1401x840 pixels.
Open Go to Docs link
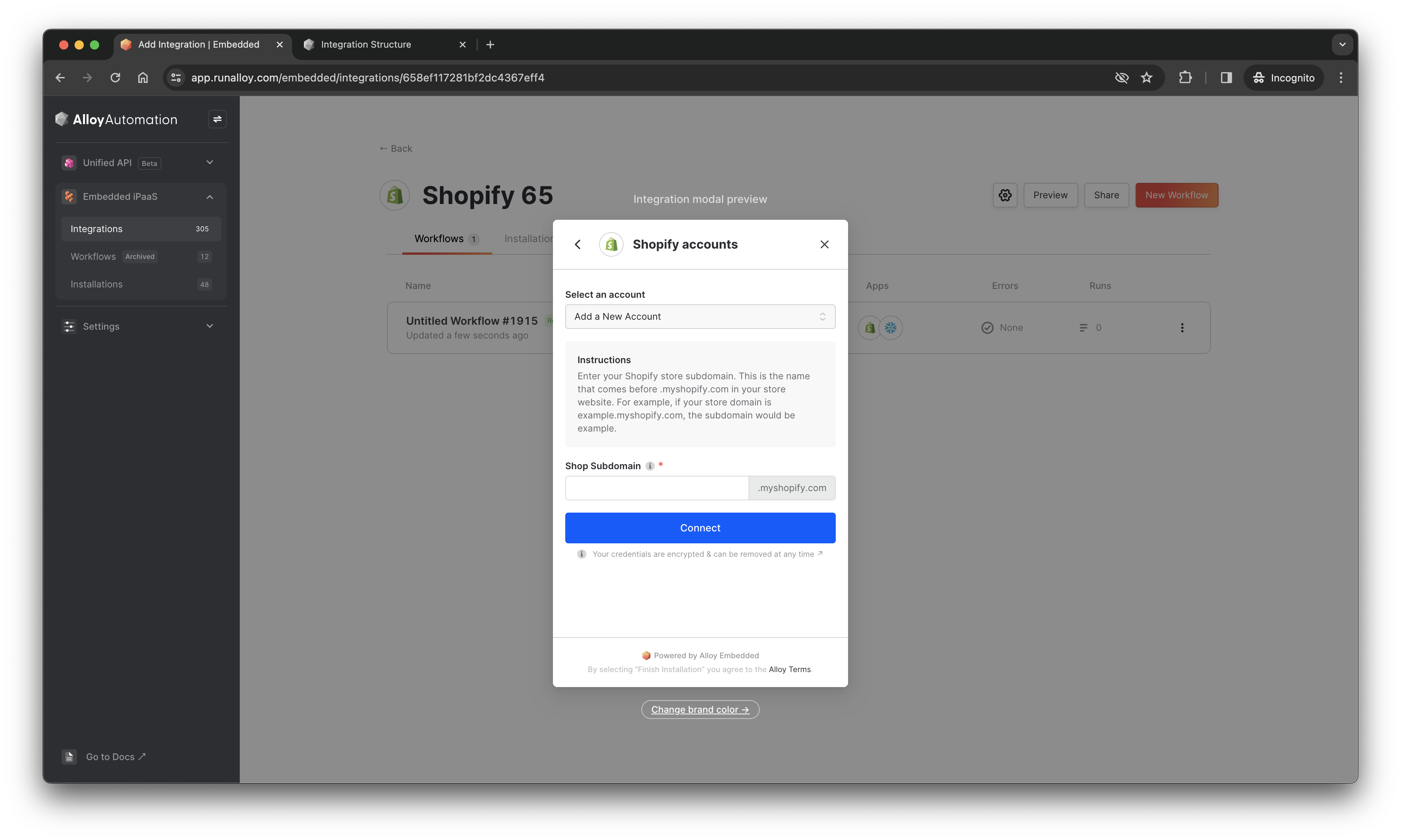pos(116,757)
